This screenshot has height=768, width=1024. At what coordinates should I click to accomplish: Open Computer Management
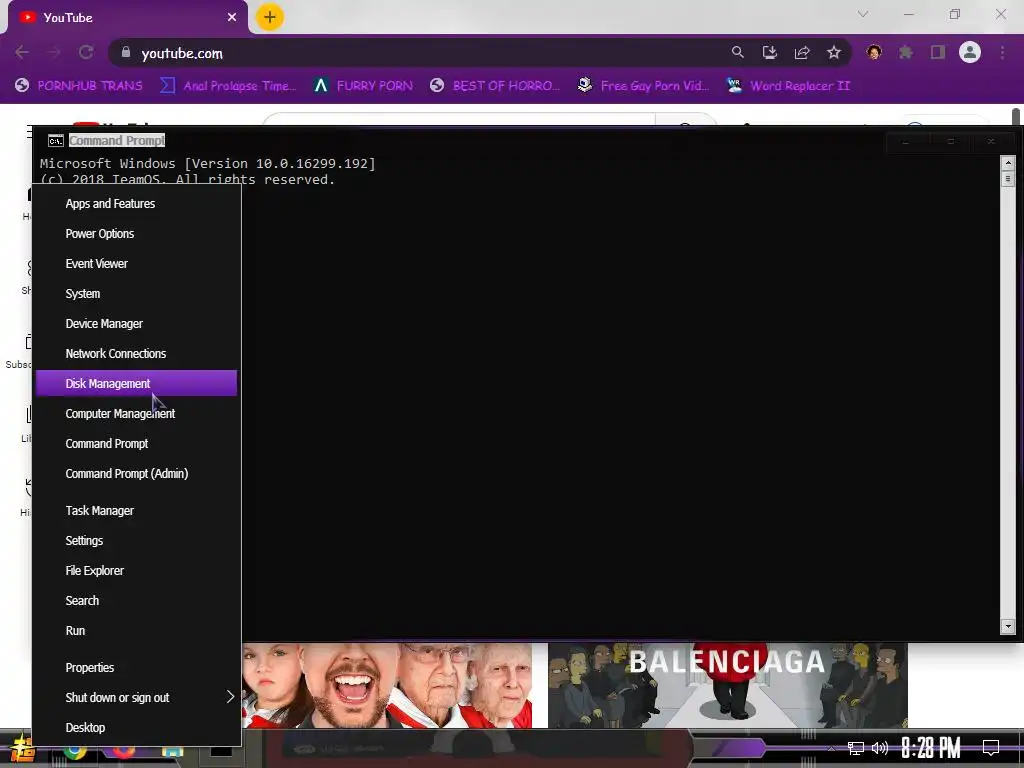click(x=136, y=414)
